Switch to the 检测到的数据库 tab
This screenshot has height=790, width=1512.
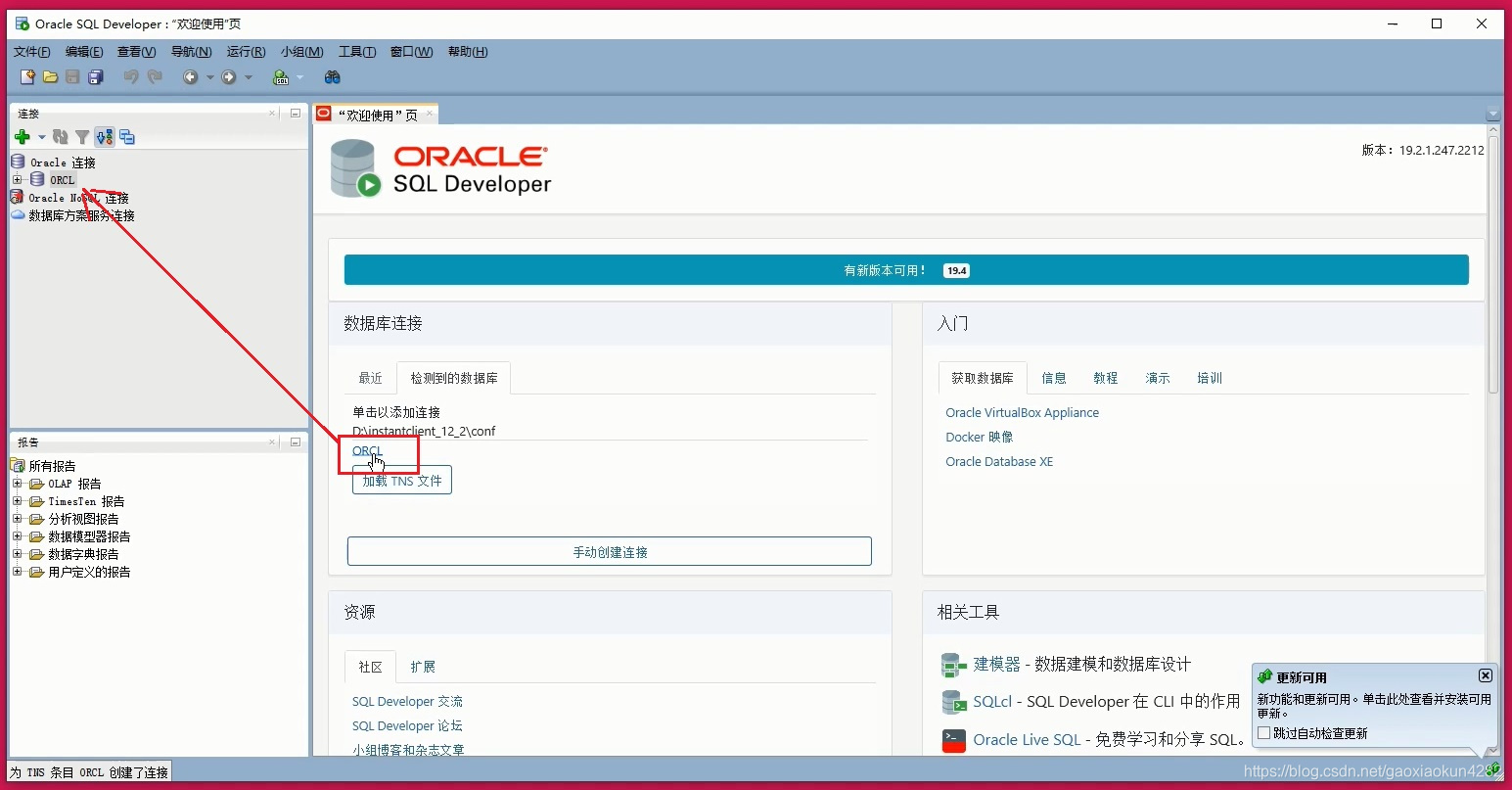[454, 378]
